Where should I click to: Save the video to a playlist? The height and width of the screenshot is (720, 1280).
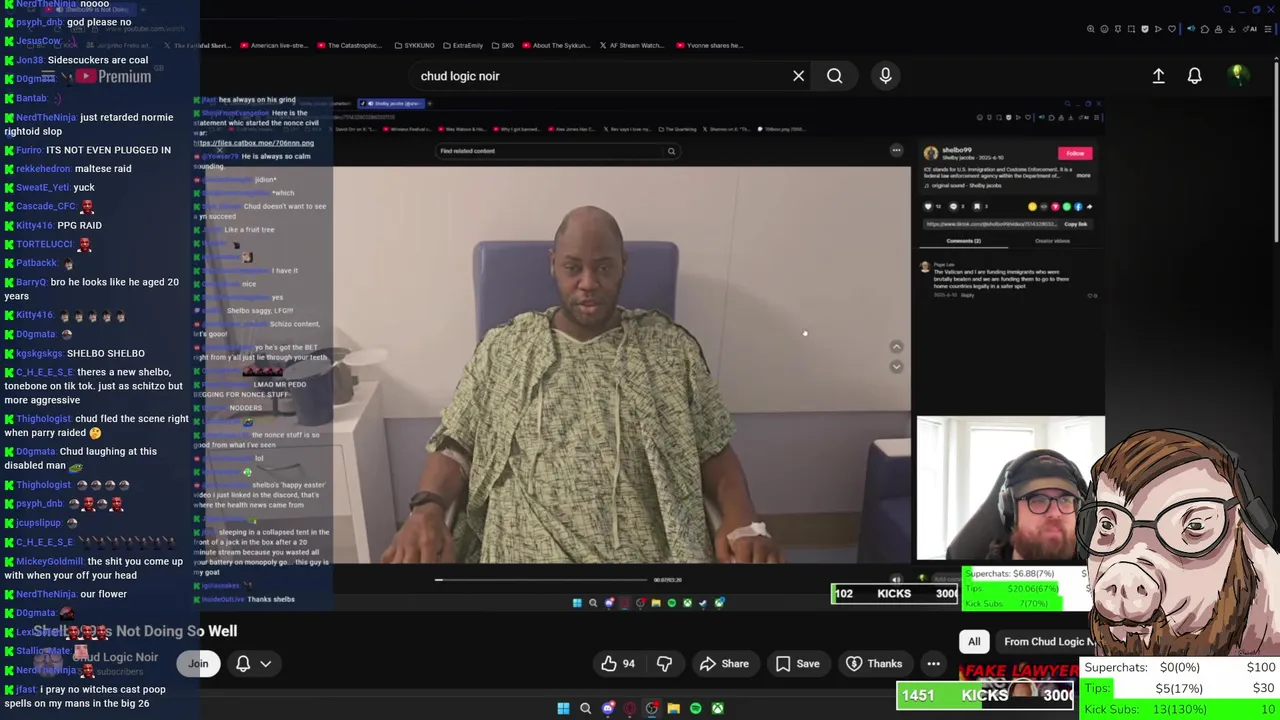797,664
